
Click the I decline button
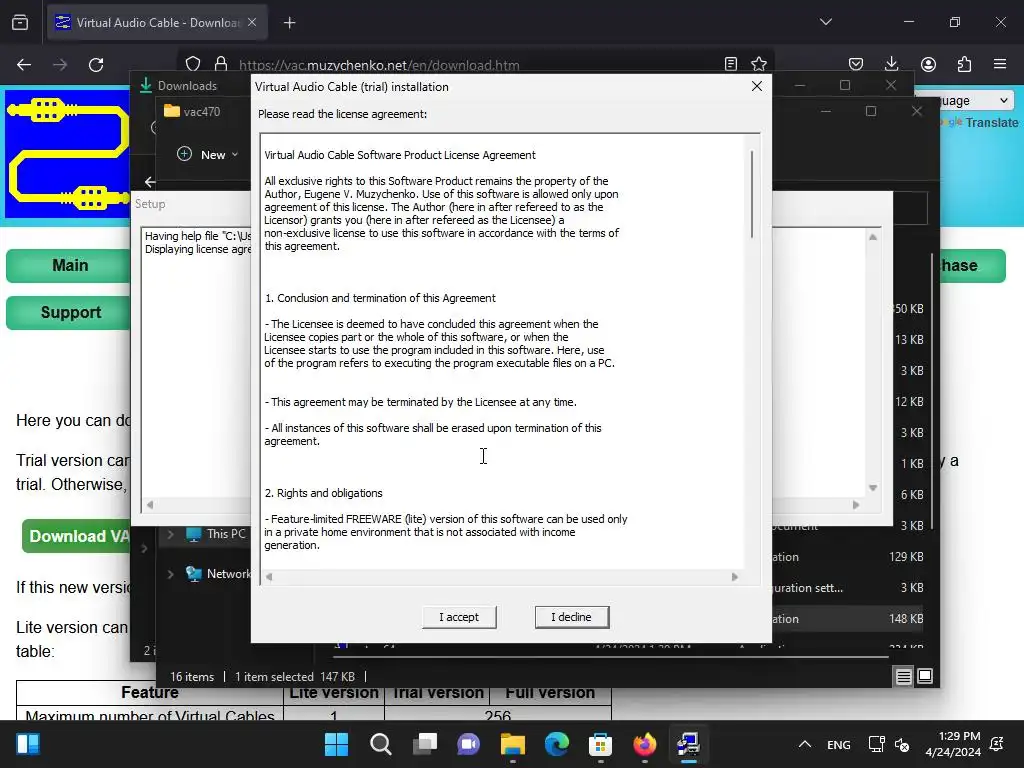pos(571,617)
